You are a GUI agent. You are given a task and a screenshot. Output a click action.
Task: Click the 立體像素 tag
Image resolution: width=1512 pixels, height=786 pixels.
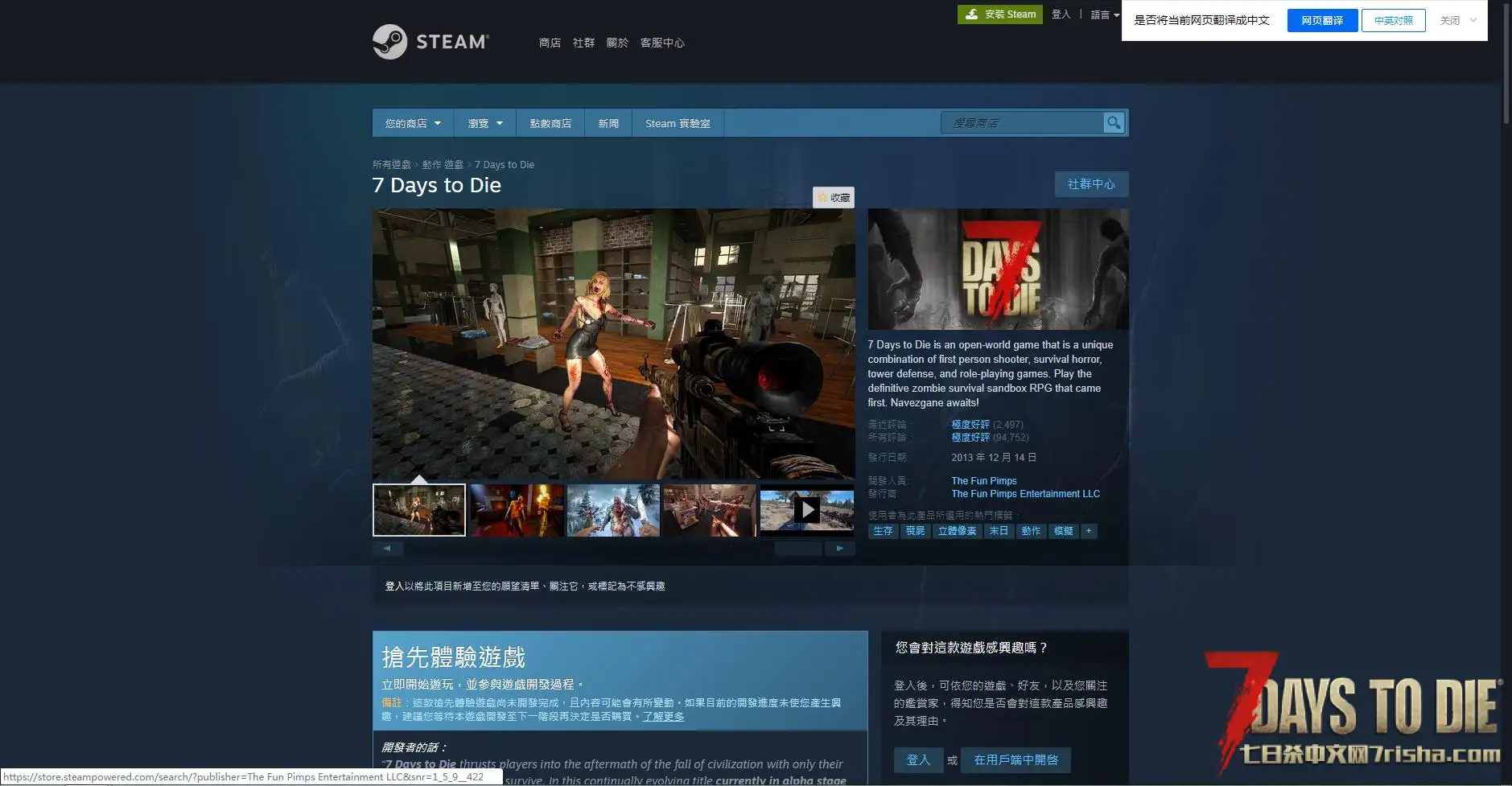[x=957, y=531]
